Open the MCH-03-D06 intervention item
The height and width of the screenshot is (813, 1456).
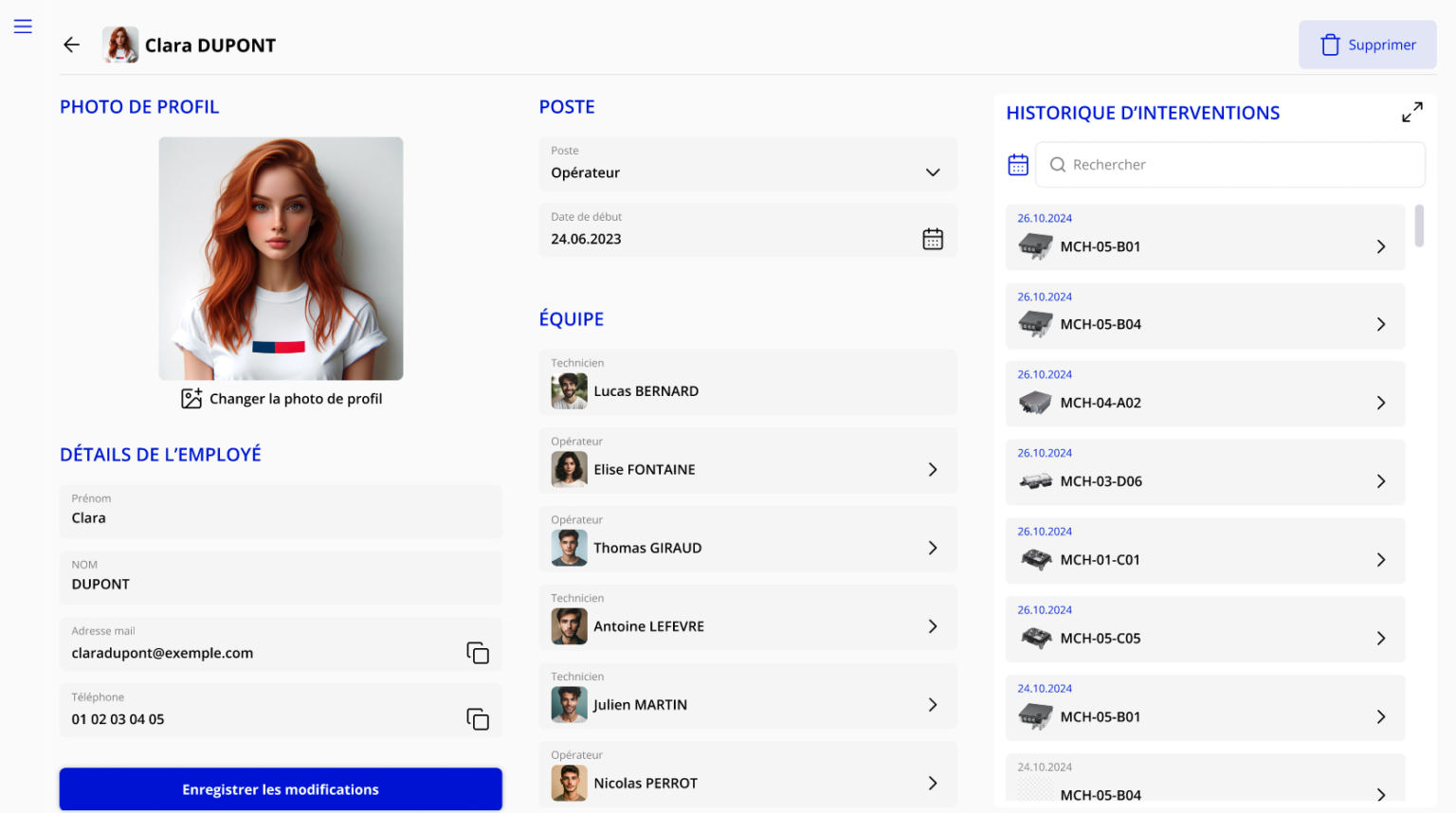click(1204, 473)
